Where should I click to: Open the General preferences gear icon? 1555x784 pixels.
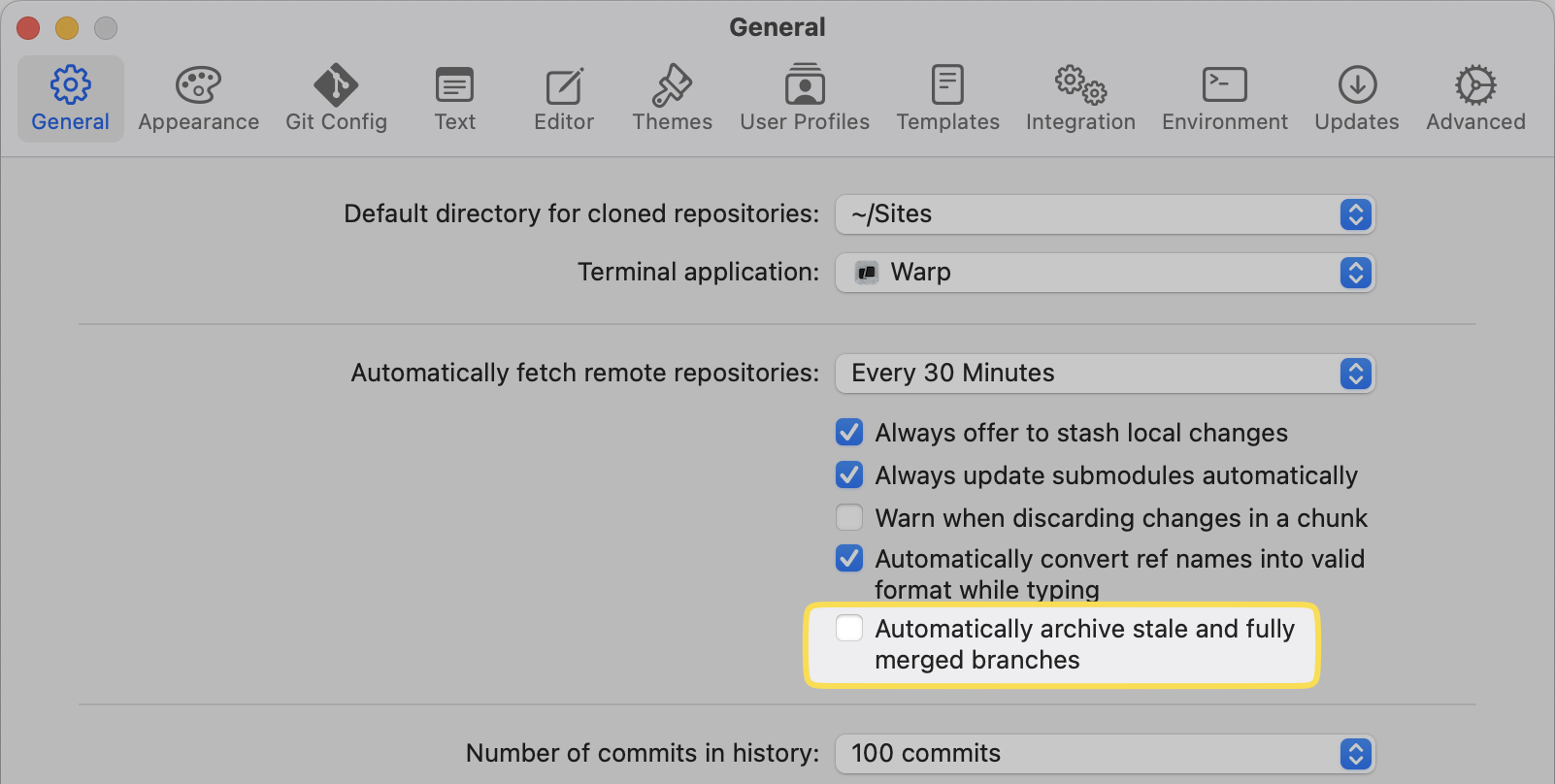tap(70, 85)
